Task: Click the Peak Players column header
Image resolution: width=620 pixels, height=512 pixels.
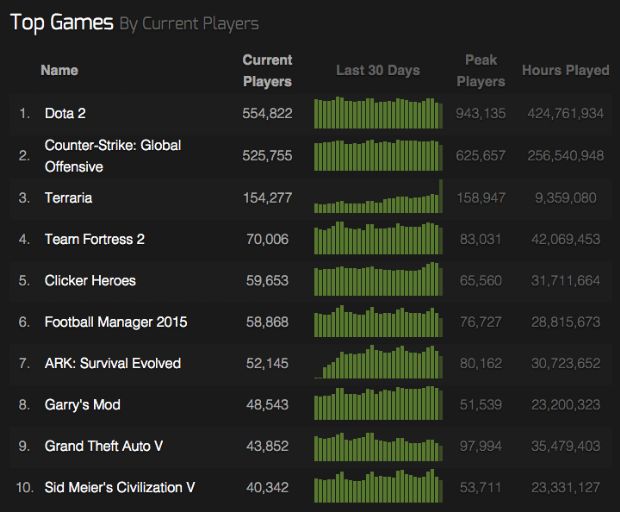Action: pyautogui.click(x=481, y=71)
